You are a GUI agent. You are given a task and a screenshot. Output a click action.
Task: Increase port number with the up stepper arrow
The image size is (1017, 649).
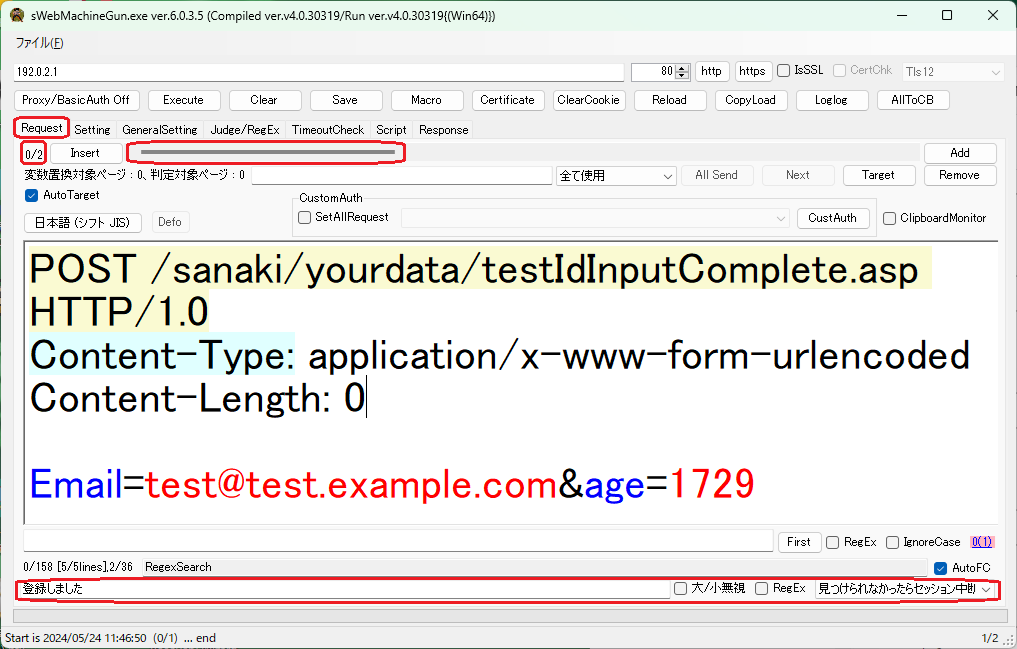[x=682, y=68]
